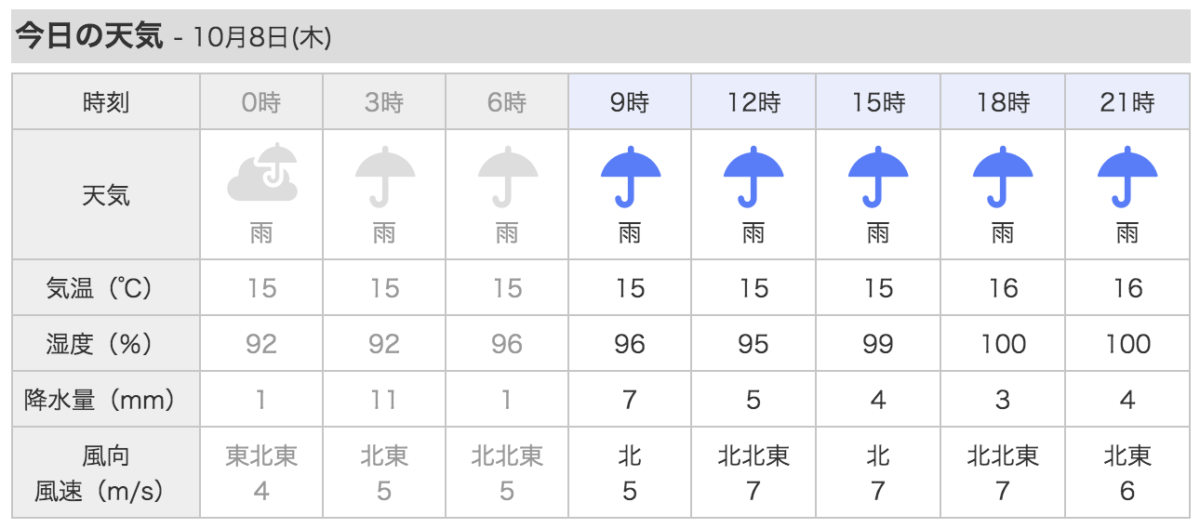Click the gray umbrella icon at 3時
This screenshot has width=1200, height=528.
coord(384,177)
